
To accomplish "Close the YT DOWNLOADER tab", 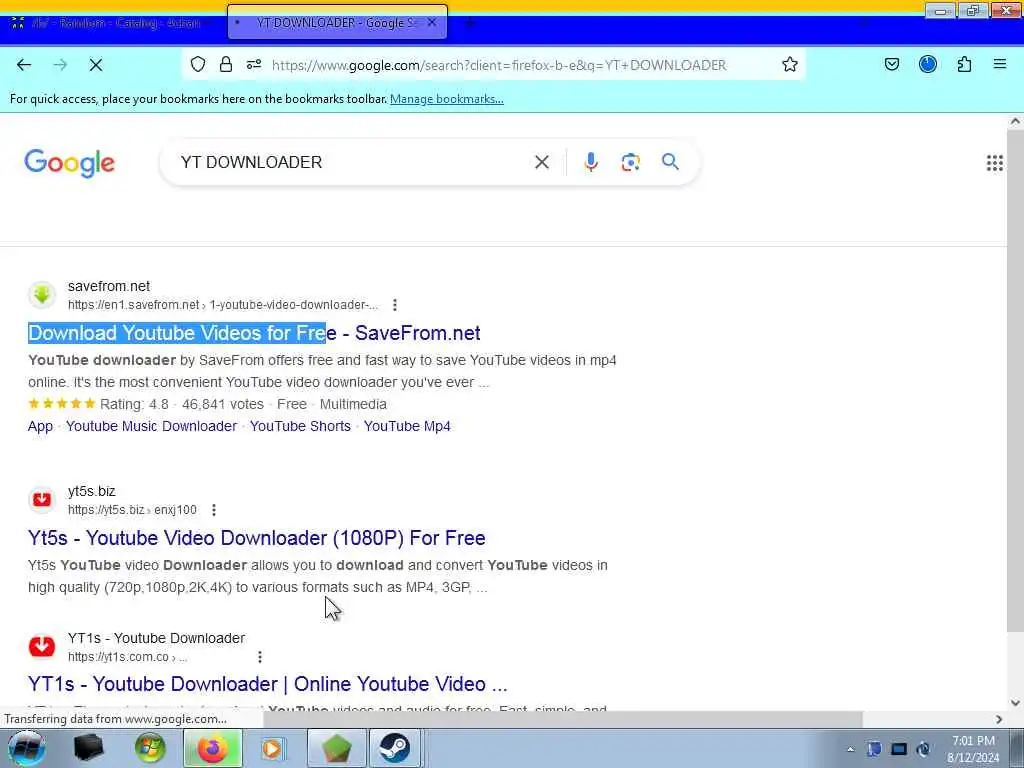I will point(432,22).
